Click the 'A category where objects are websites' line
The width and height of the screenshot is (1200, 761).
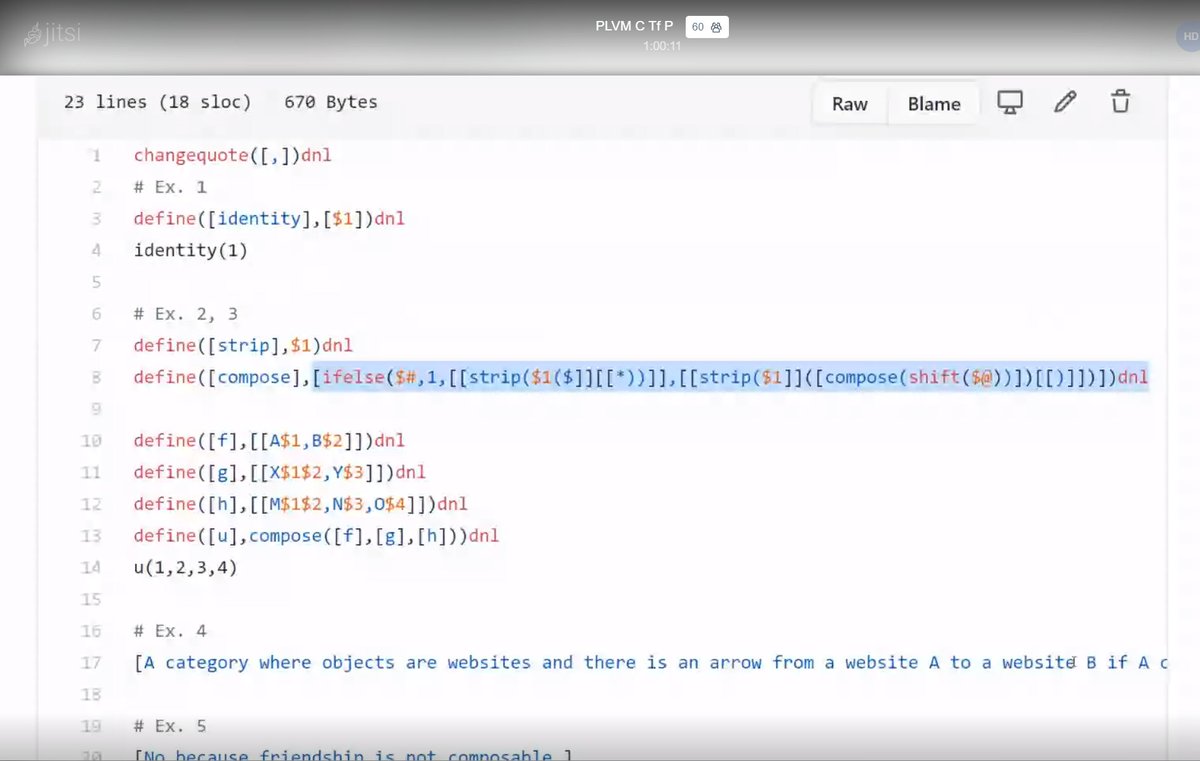pos(650,663)
